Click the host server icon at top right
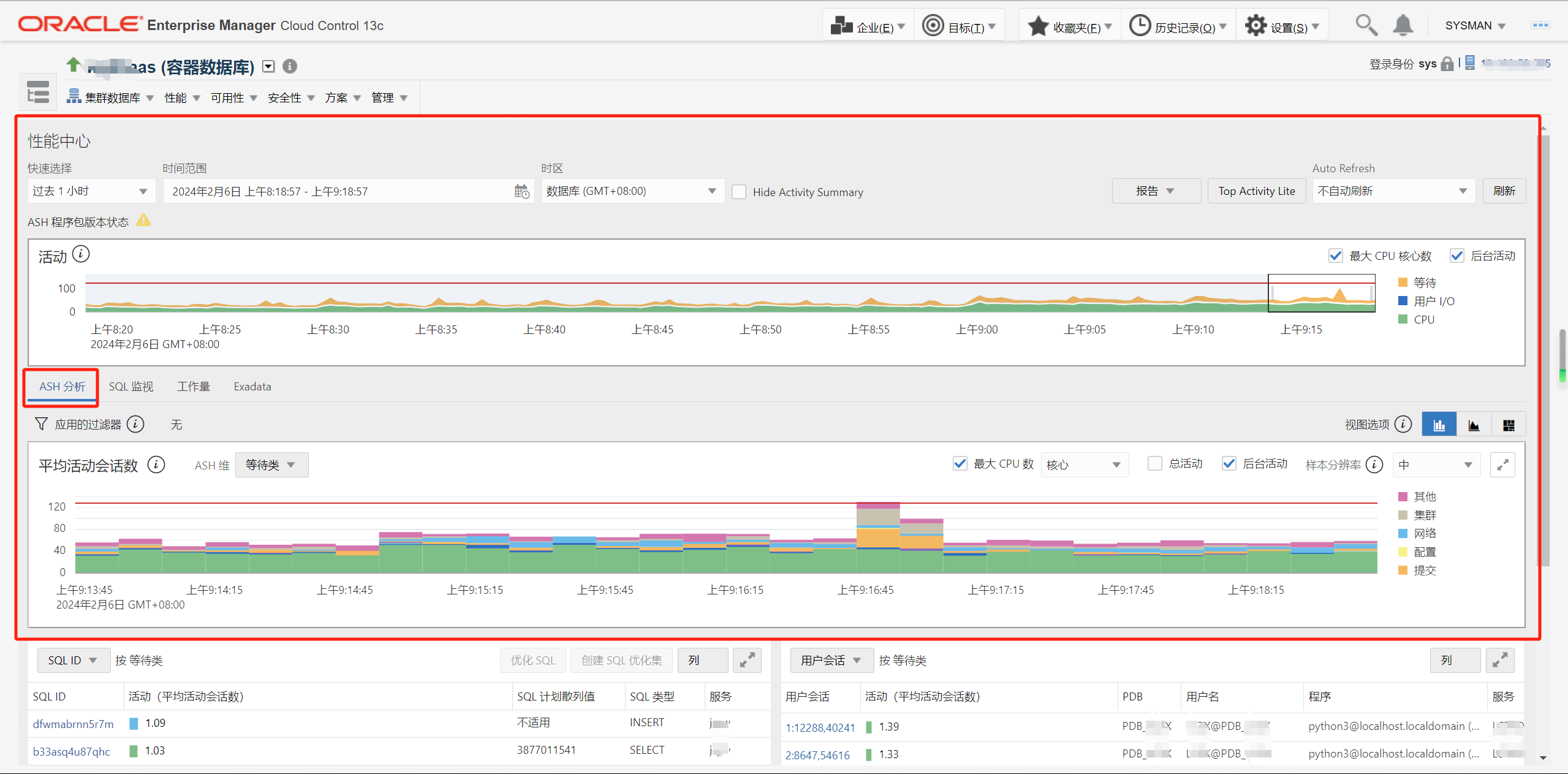This screenshot has height=774, width=1568. pyautogui.click(x=1470, y=63)
